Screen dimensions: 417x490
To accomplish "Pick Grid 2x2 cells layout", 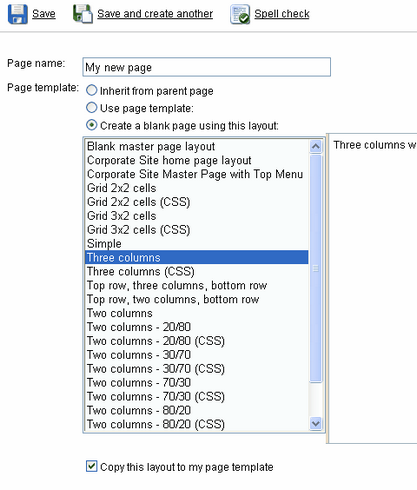I will click(x=197, y=188).
